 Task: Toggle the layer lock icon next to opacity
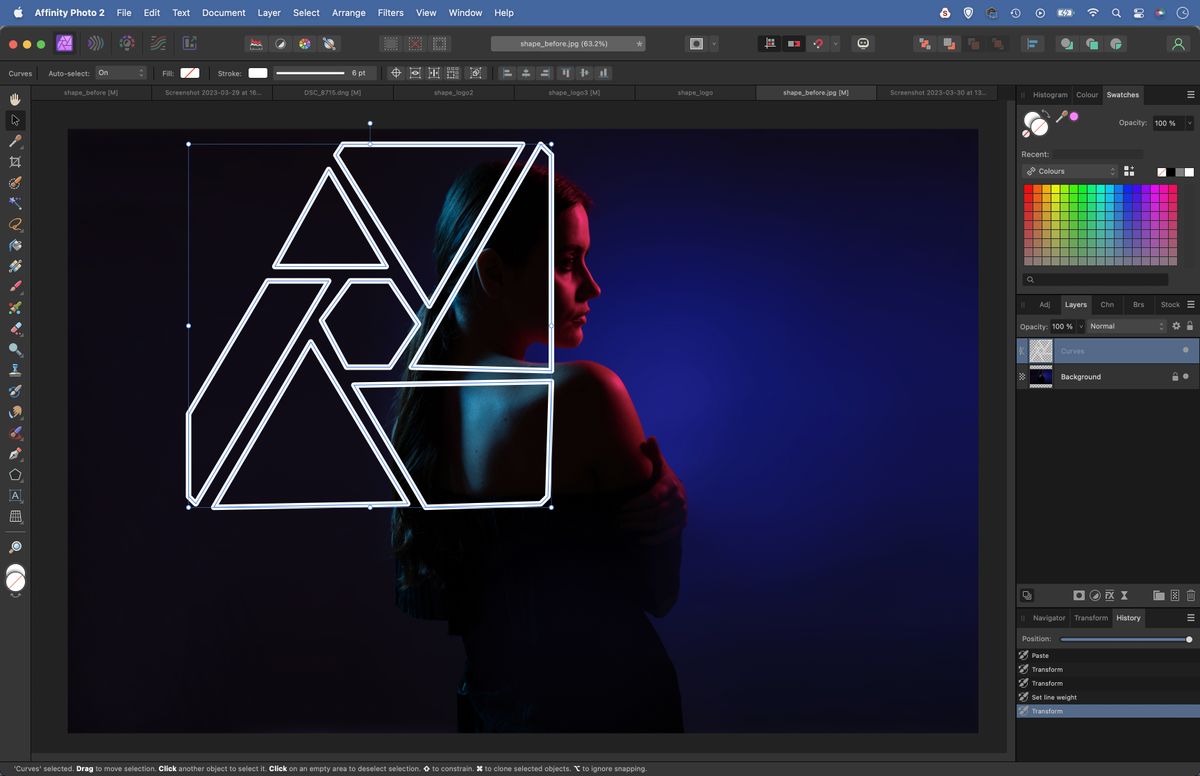[x=1190, y=326]
